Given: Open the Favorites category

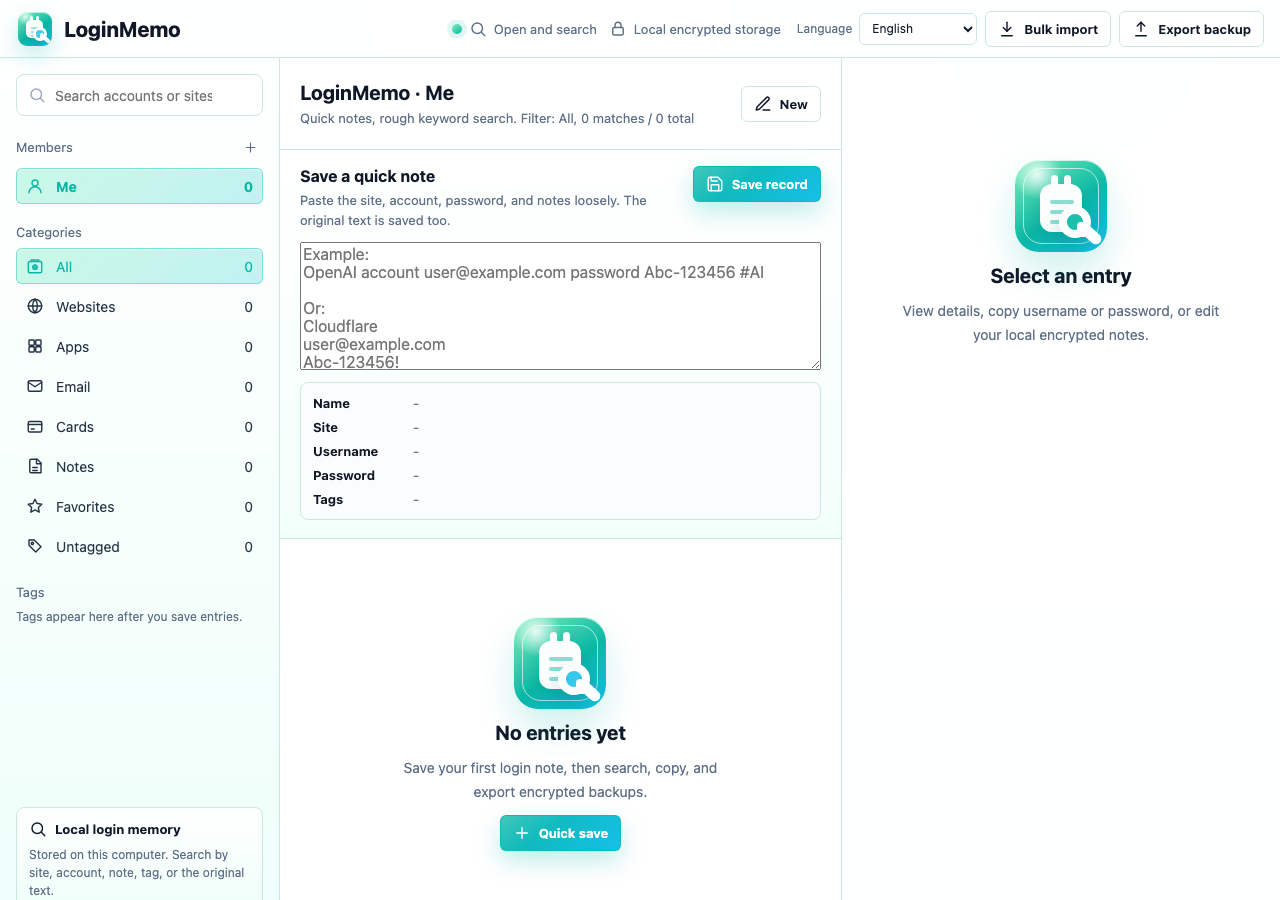Looking at the screenshot, I should point(139,506).
